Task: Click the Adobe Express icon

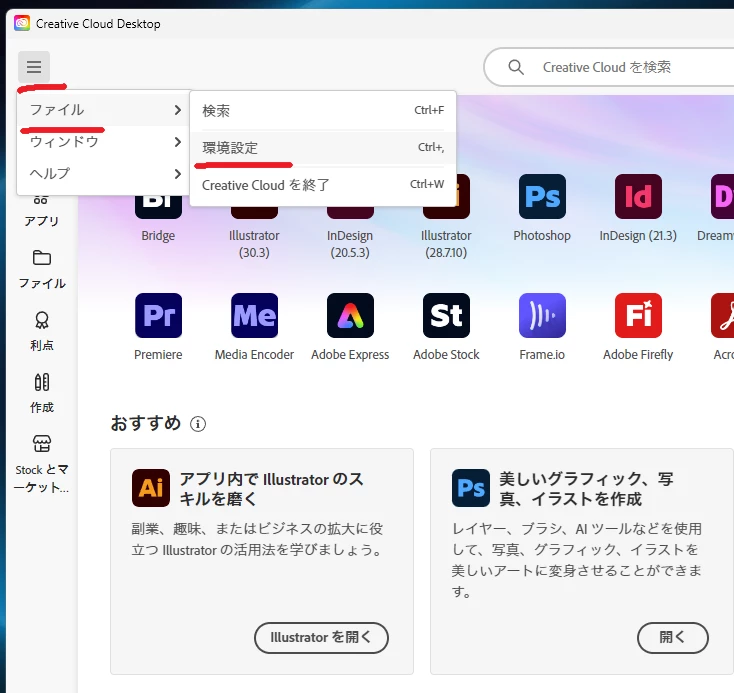Action: click(x=350, y=316)
